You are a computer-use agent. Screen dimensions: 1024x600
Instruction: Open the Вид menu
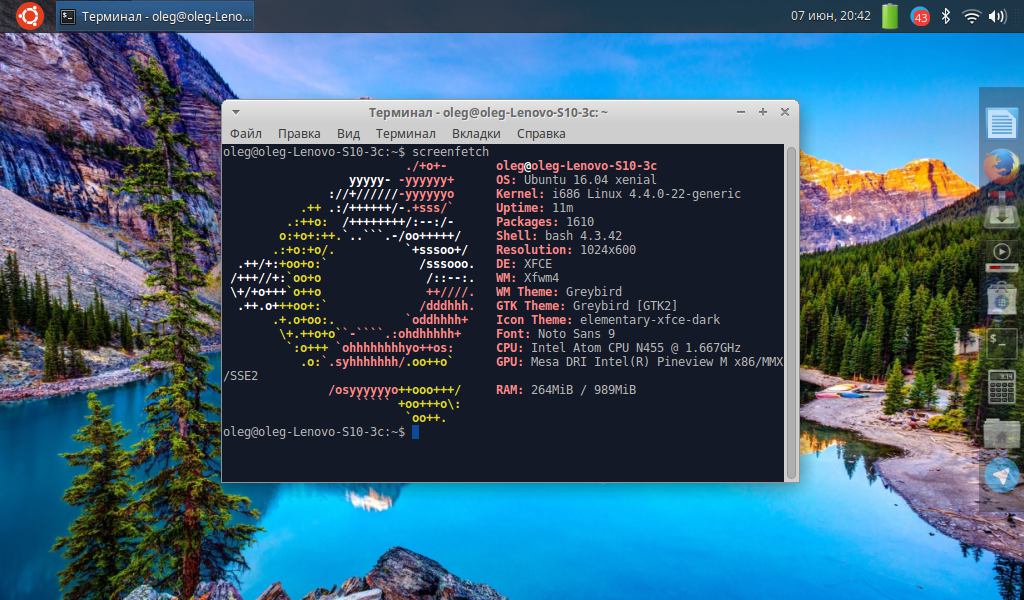[348, 134]
